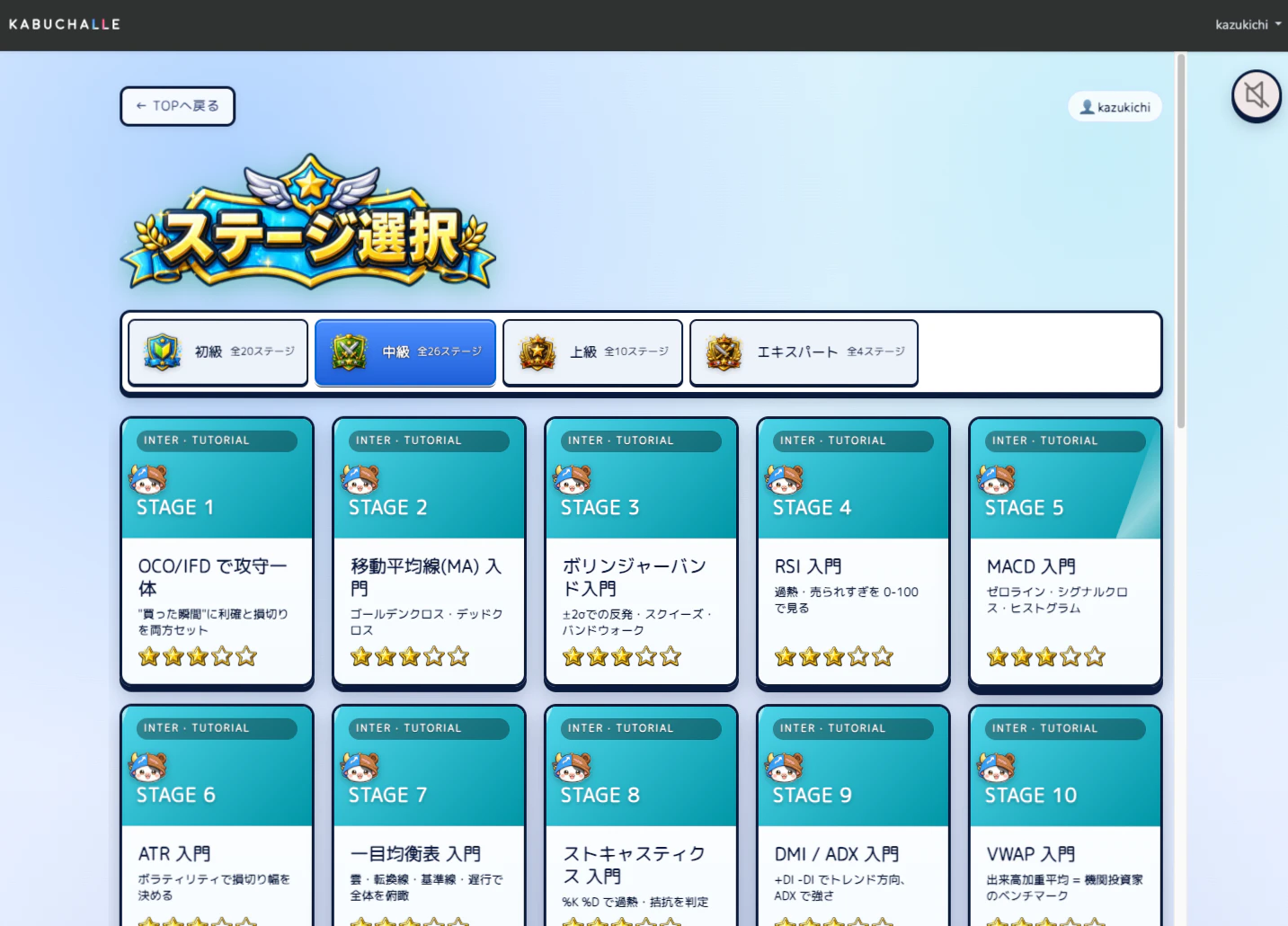This screenshot has height=926, width=1288.
Task: Select the 中級 全26ステージ tab
Action: 405,352
